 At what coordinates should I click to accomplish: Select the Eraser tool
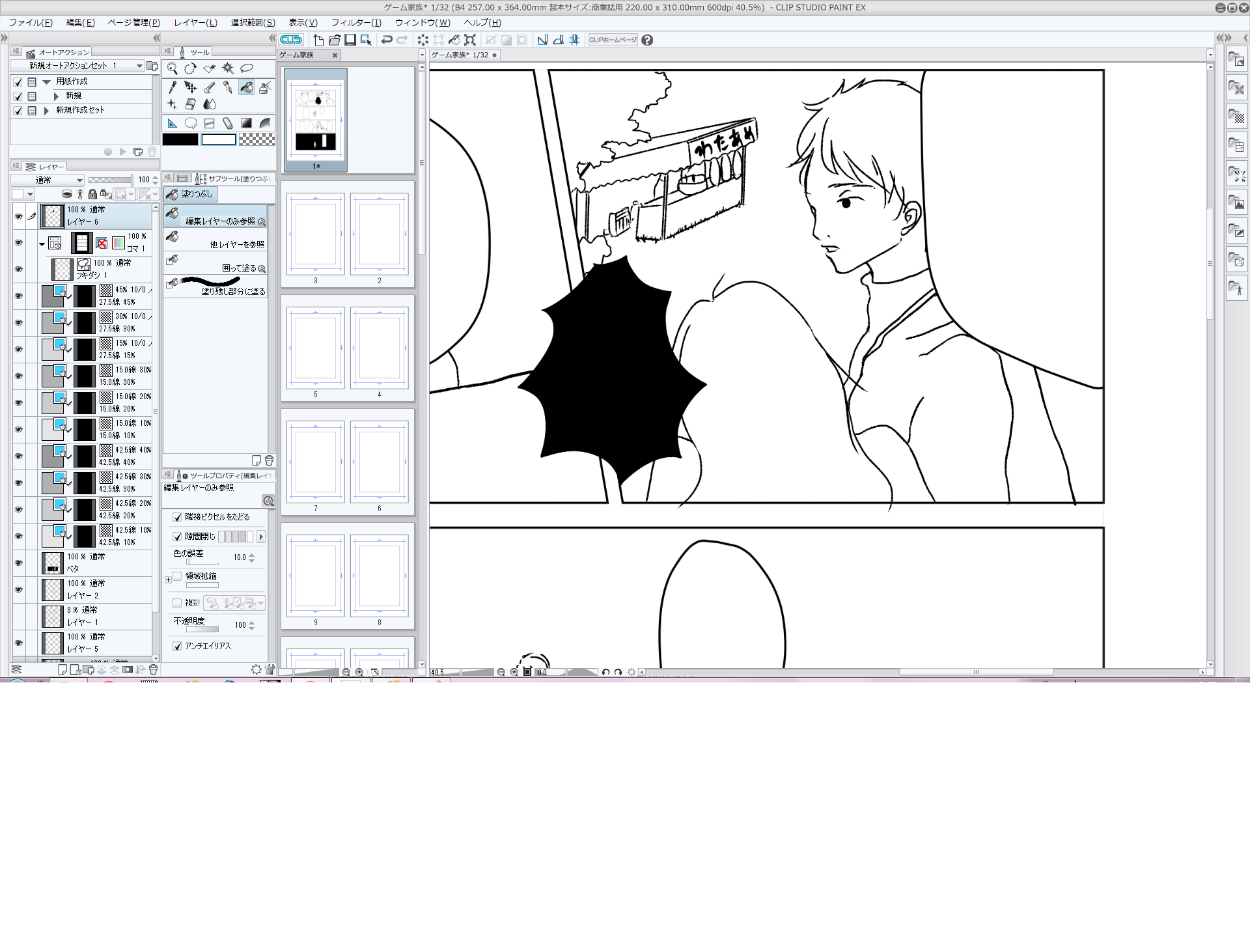(190, 104)
